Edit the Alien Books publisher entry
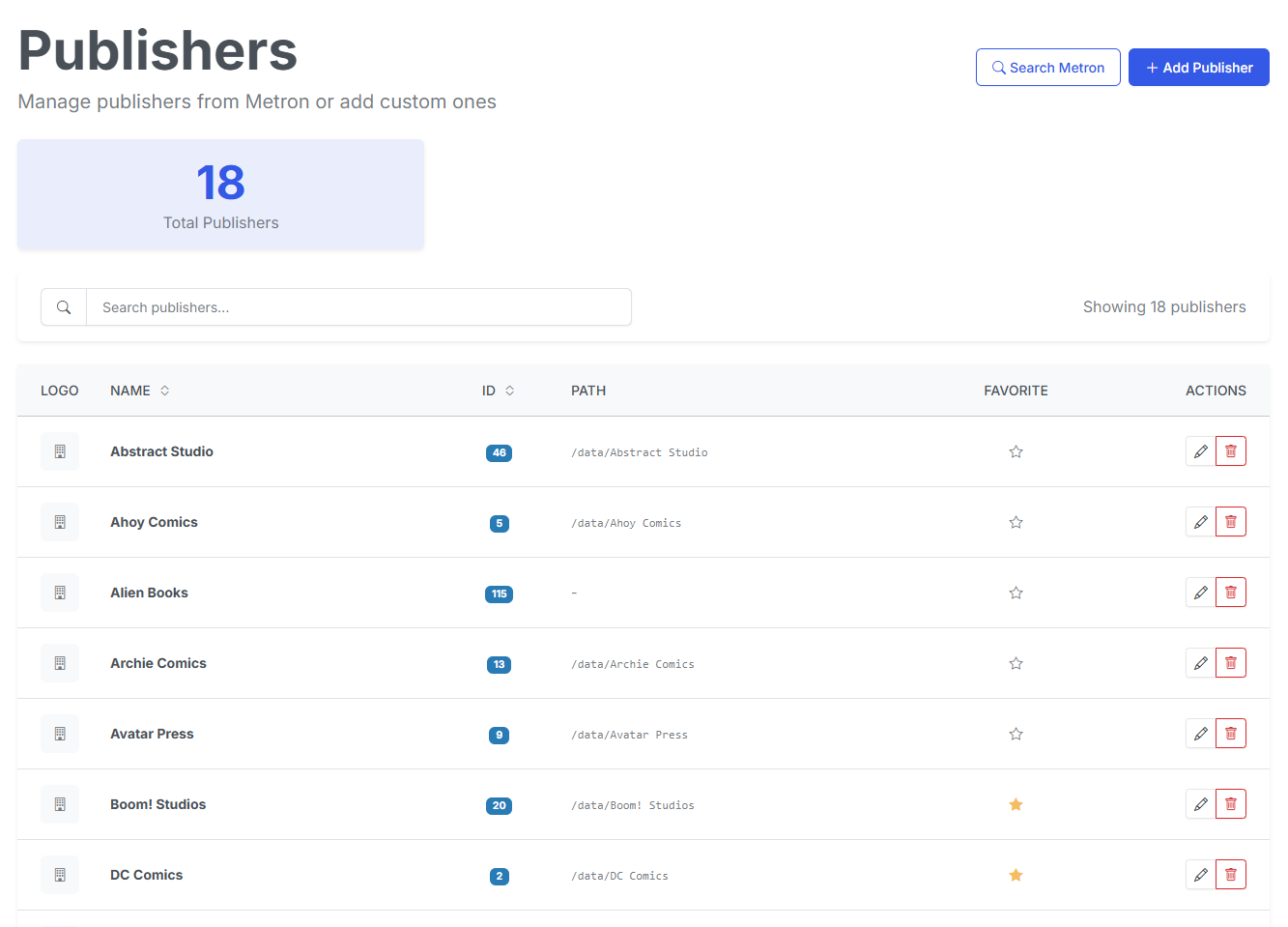Image resolution: width=1288 pixels, height=927 pixels. point(1200,593)
